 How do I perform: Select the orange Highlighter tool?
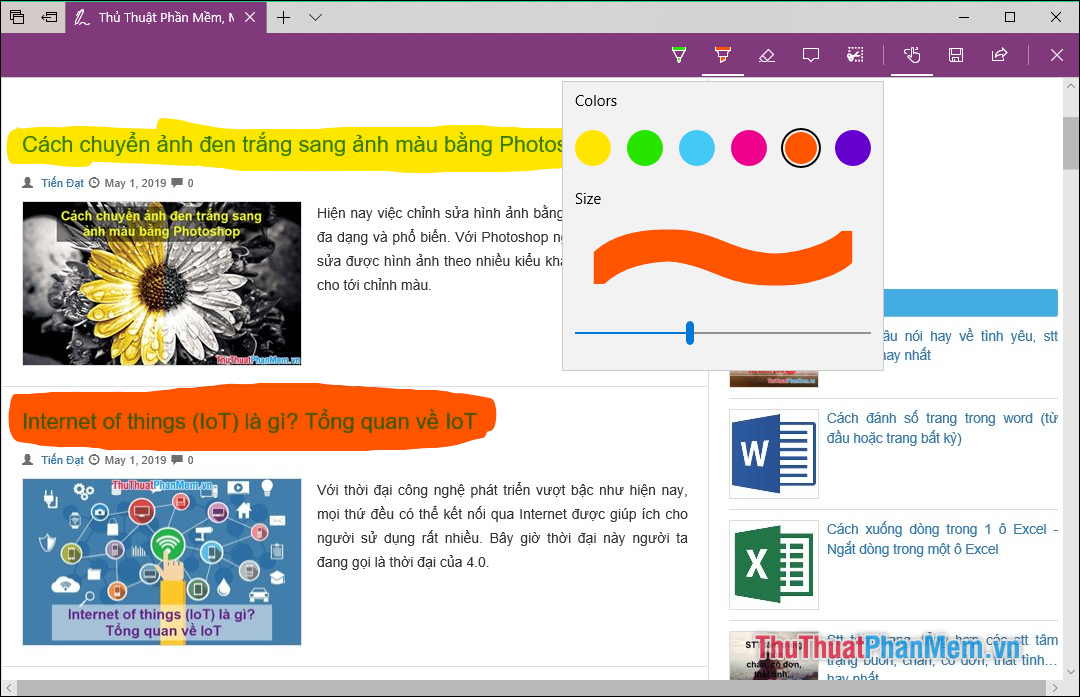pos(722,55)
